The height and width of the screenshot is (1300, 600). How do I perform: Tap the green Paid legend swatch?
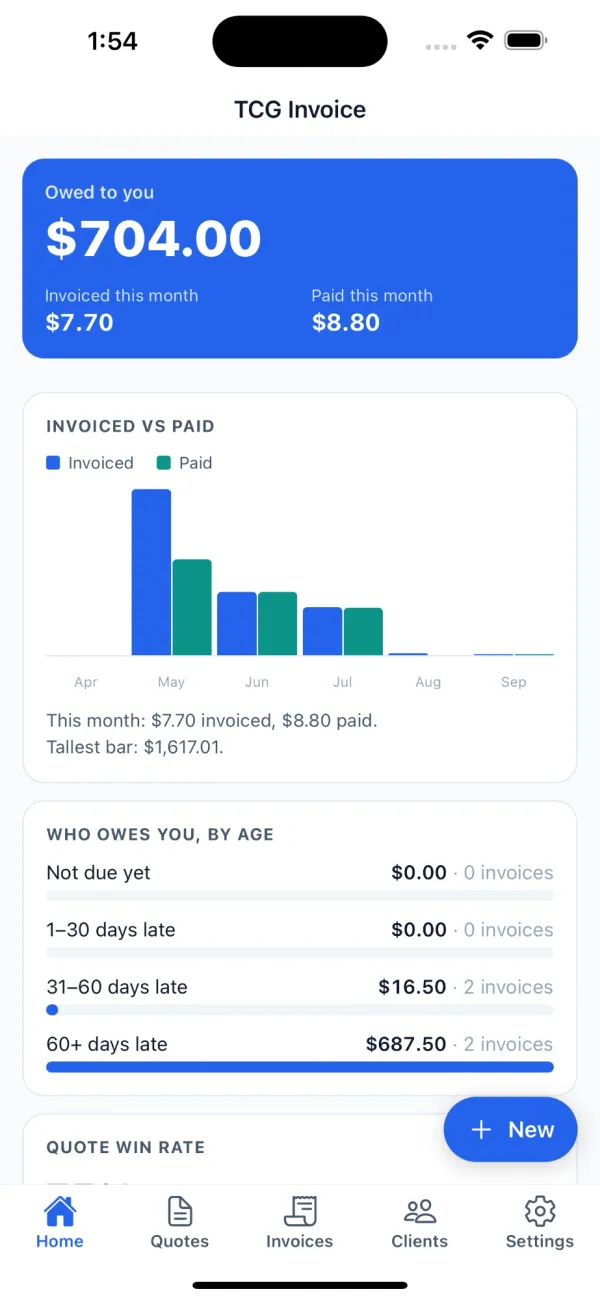164,463
